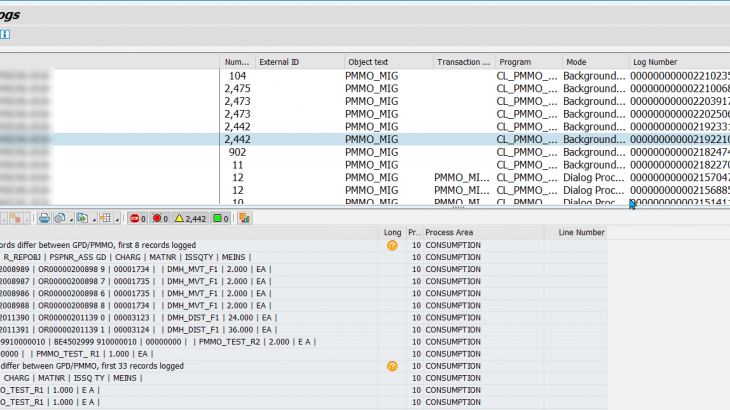The height and width of the screenshot is (410, 730).
Task: Toggle the abort stop-sign message filter
Action: [x=136, y=218]
